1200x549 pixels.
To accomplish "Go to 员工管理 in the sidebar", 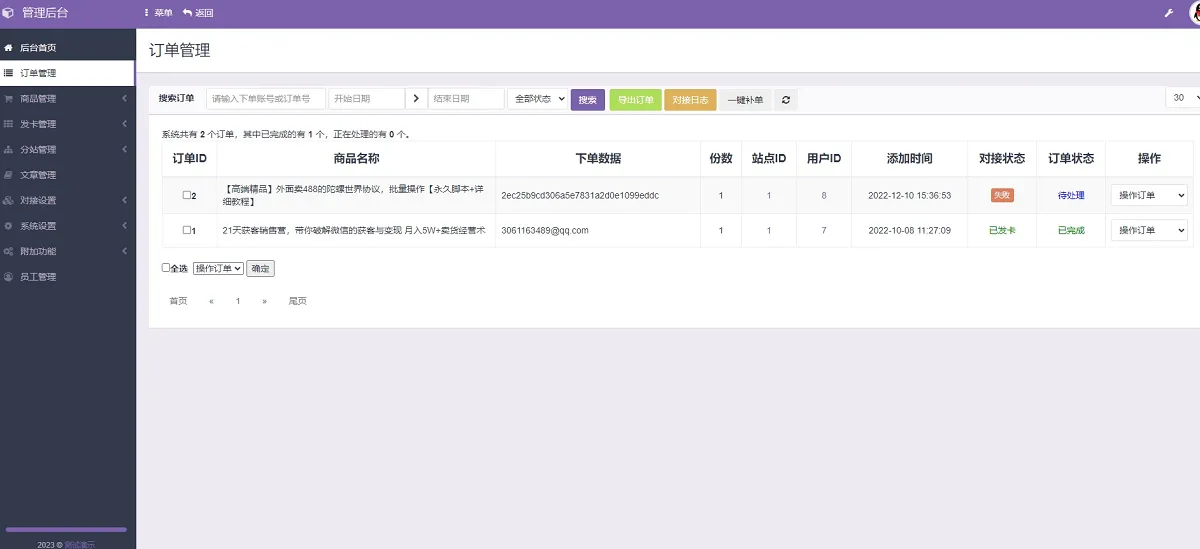I will [x=38, y=277].
